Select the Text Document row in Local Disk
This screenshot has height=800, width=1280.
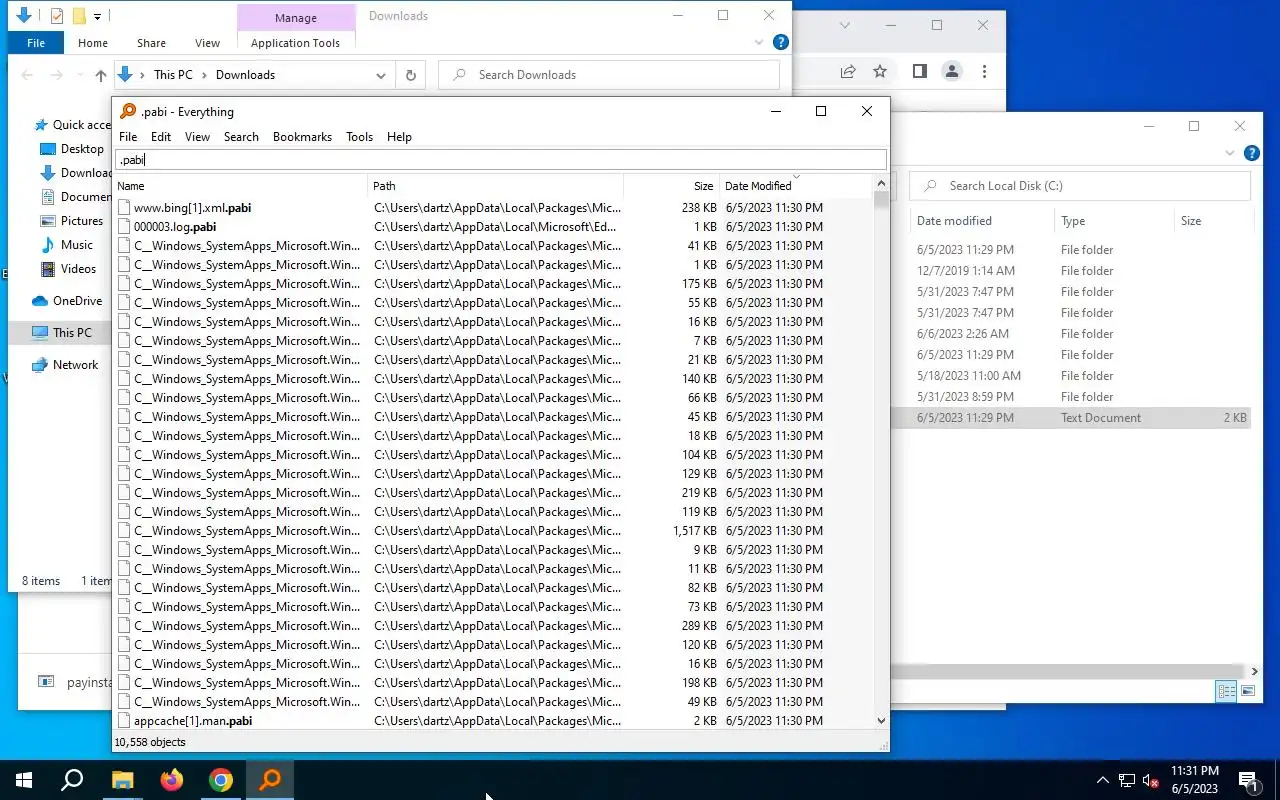[1071, 418]
